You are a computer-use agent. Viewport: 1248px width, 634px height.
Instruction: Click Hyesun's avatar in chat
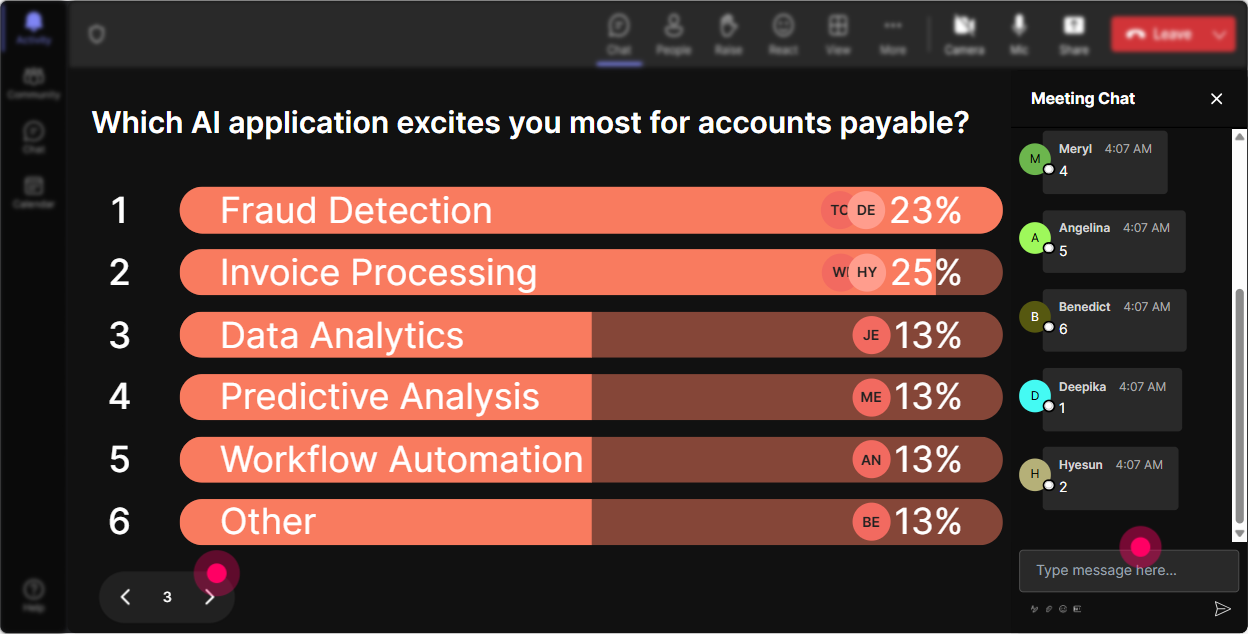pyautogui.click(x=1035, y=474)
